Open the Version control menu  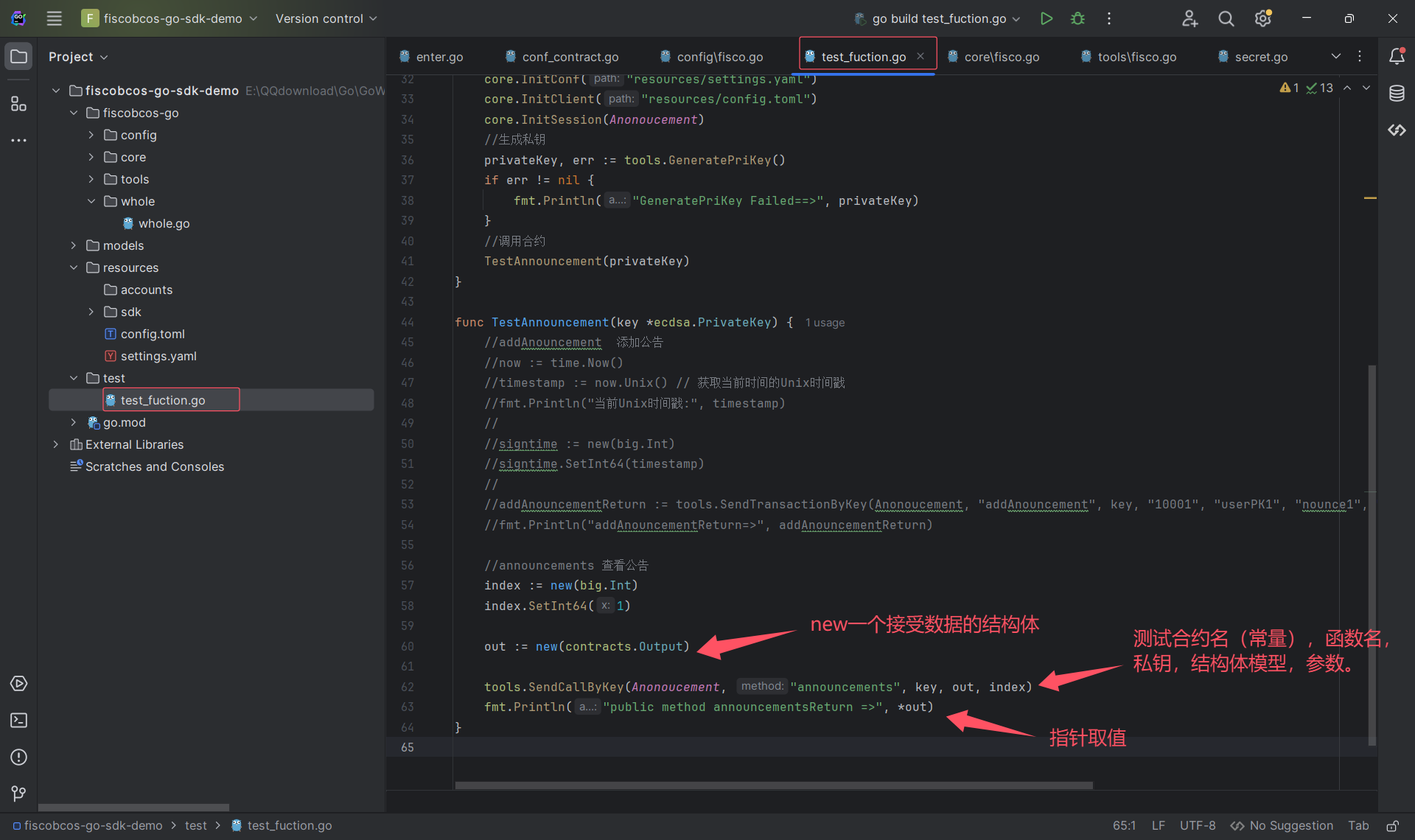(326, 18)
